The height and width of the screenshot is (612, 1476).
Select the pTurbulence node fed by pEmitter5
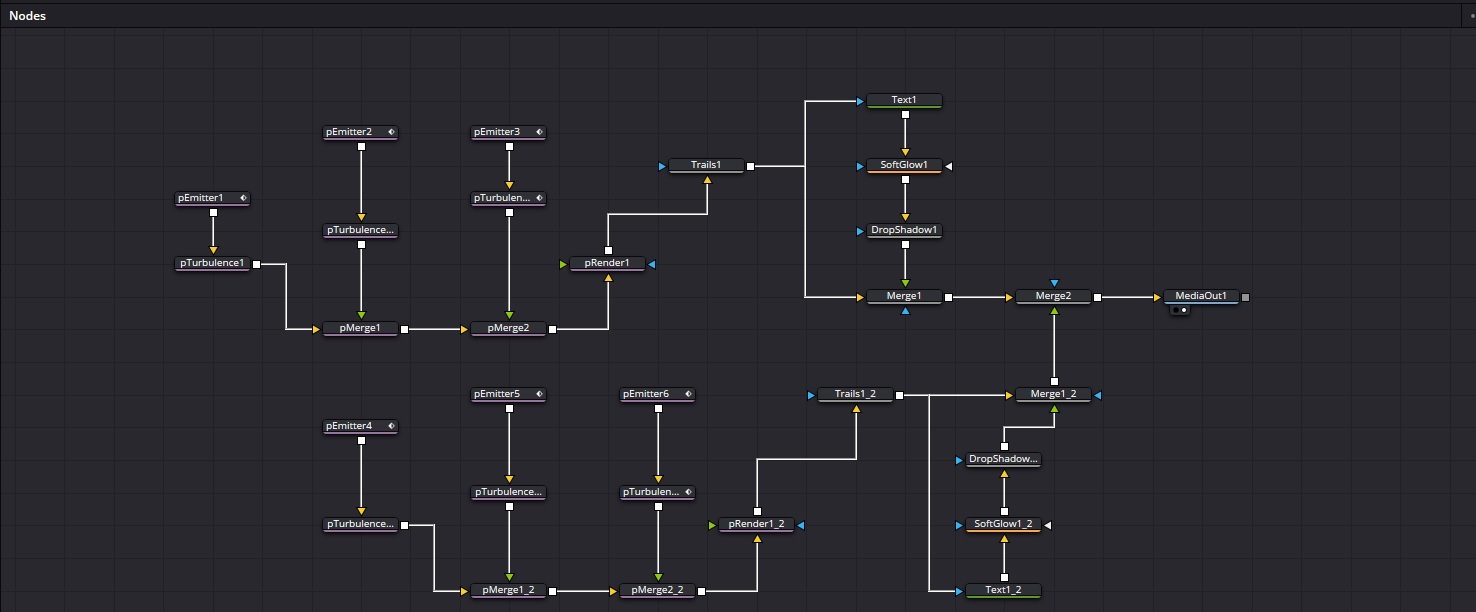point(509,493)
